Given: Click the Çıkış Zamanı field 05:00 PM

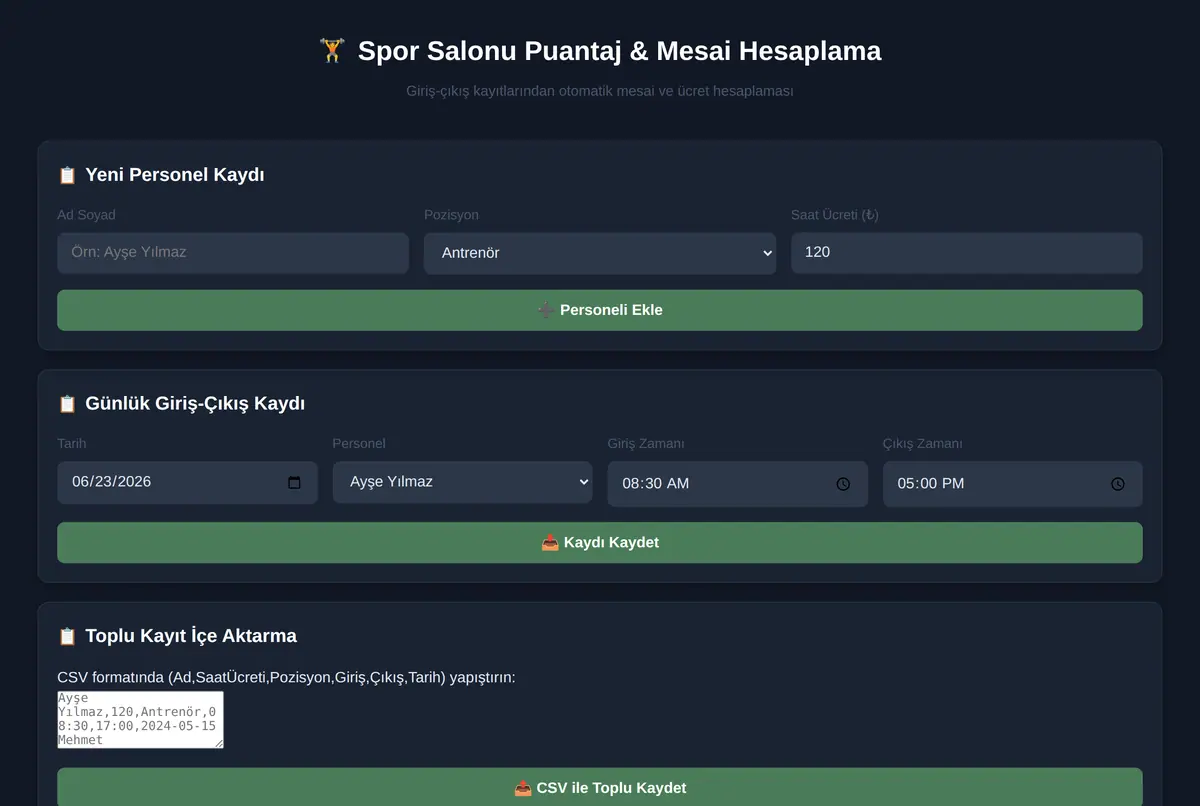Looking at the screenshot, I should pyautogui.click(x=1012, y=483).
